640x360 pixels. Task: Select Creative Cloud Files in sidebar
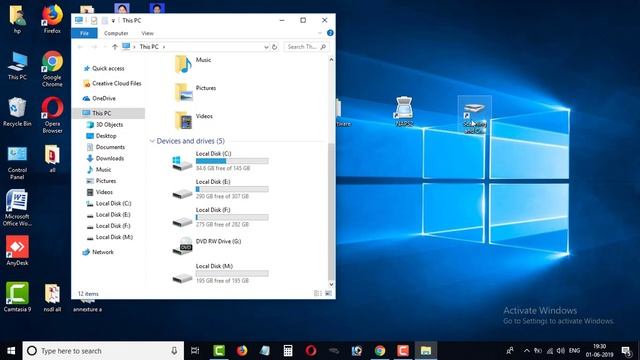click(x=112, y=83)
